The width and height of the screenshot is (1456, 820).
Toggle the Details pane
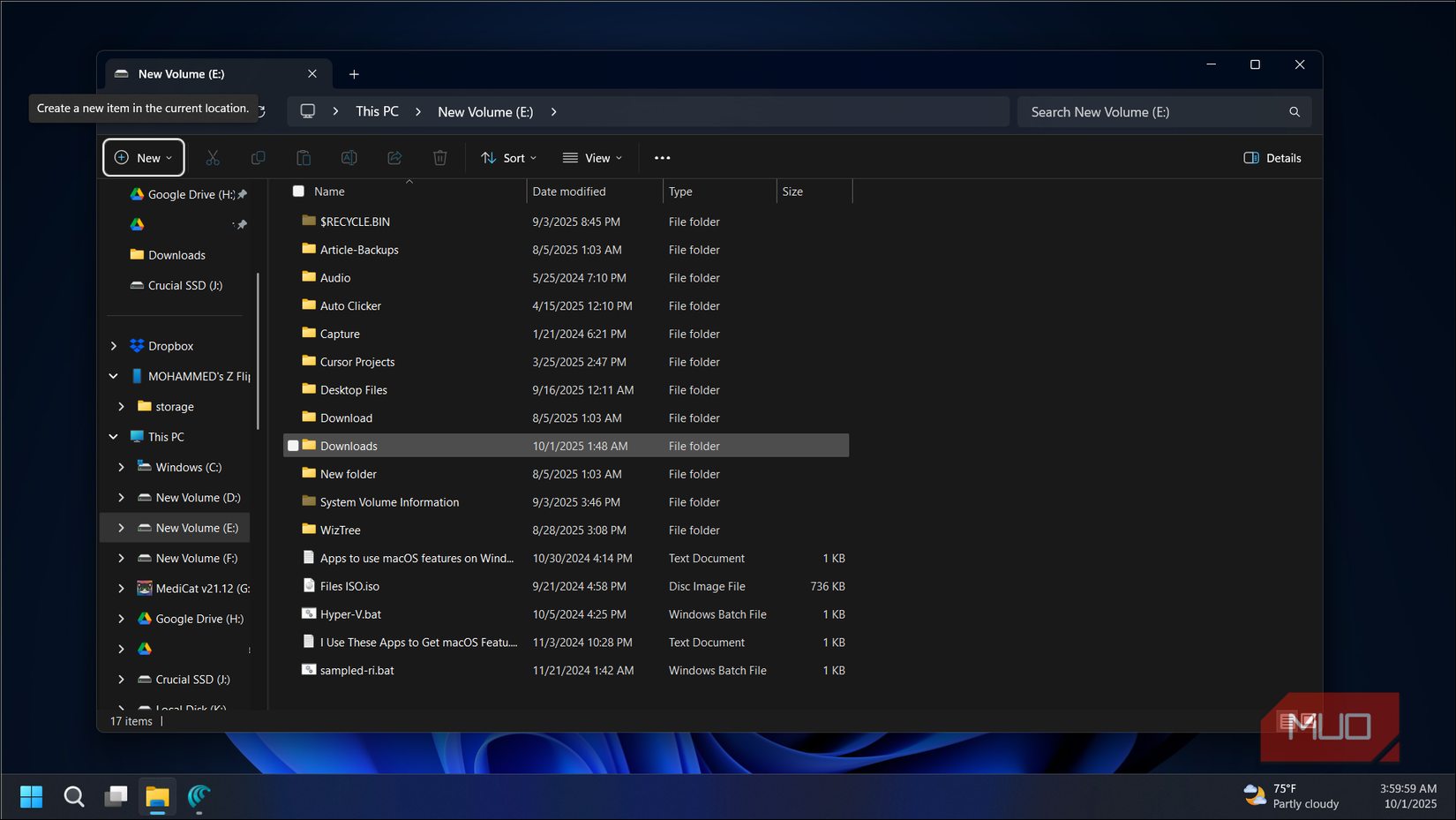tap(1272, 157)
